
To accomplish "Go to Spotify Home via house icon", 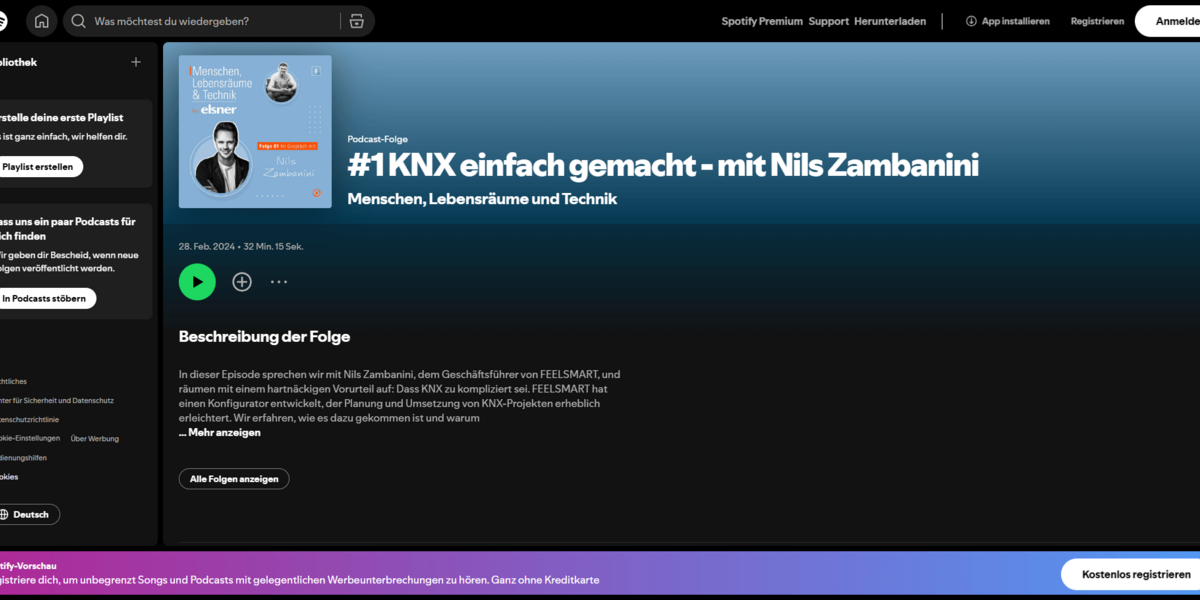I will coord(41,21).
